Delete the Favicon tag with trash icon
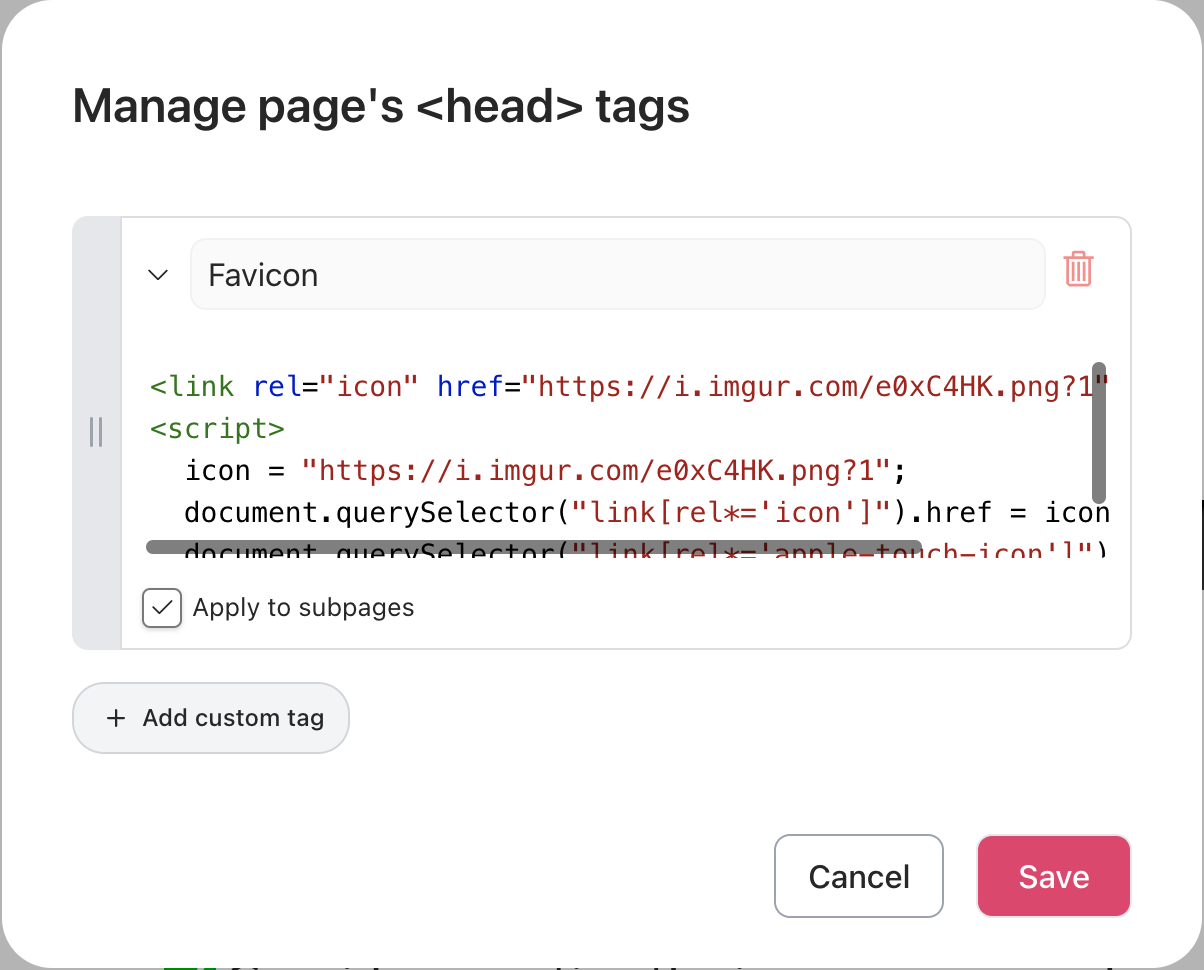Viewport: 1204px width, 970px height. coord(1078,270)
